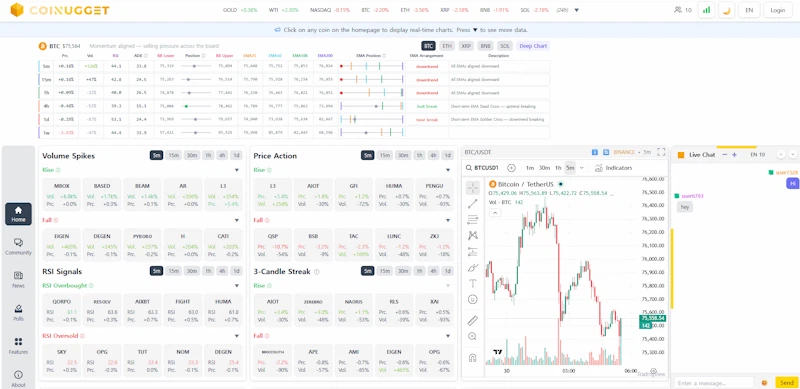This screenshot has width=800, height=389.
Task: Select the text annotation tool
Action: tap(472, 283)
